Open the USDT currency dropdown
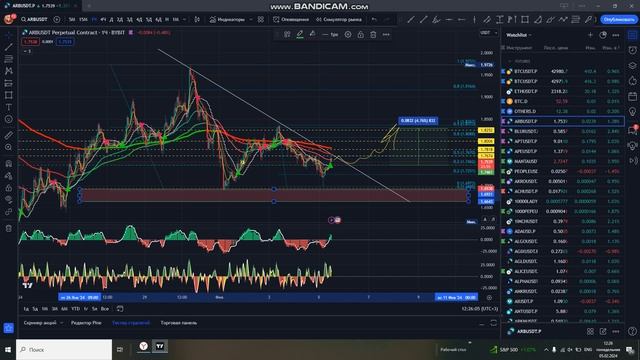The image size is (640, 360). 488,33
